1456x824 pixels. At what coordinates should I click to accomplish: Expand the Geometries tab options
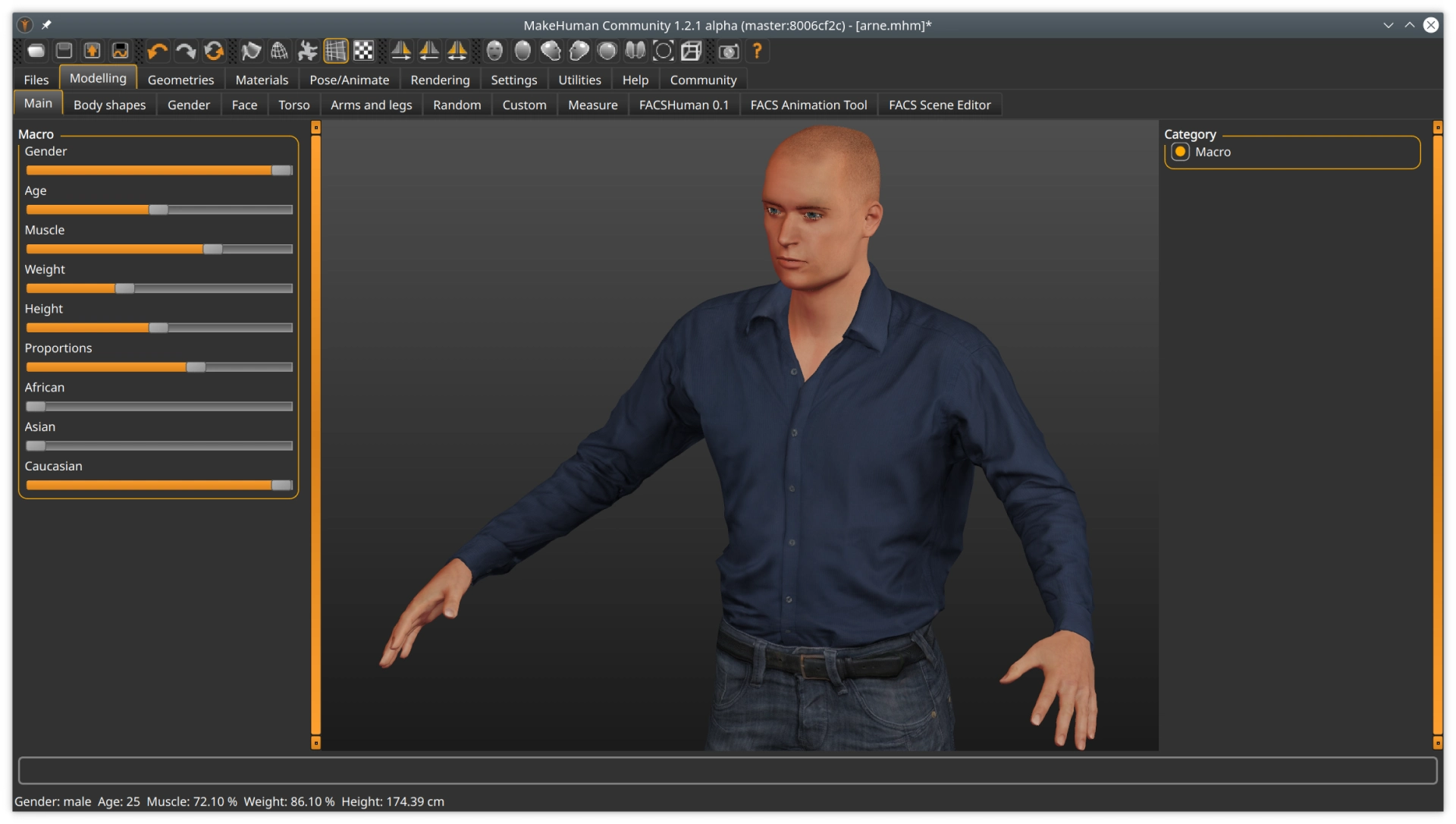[180, 79]
